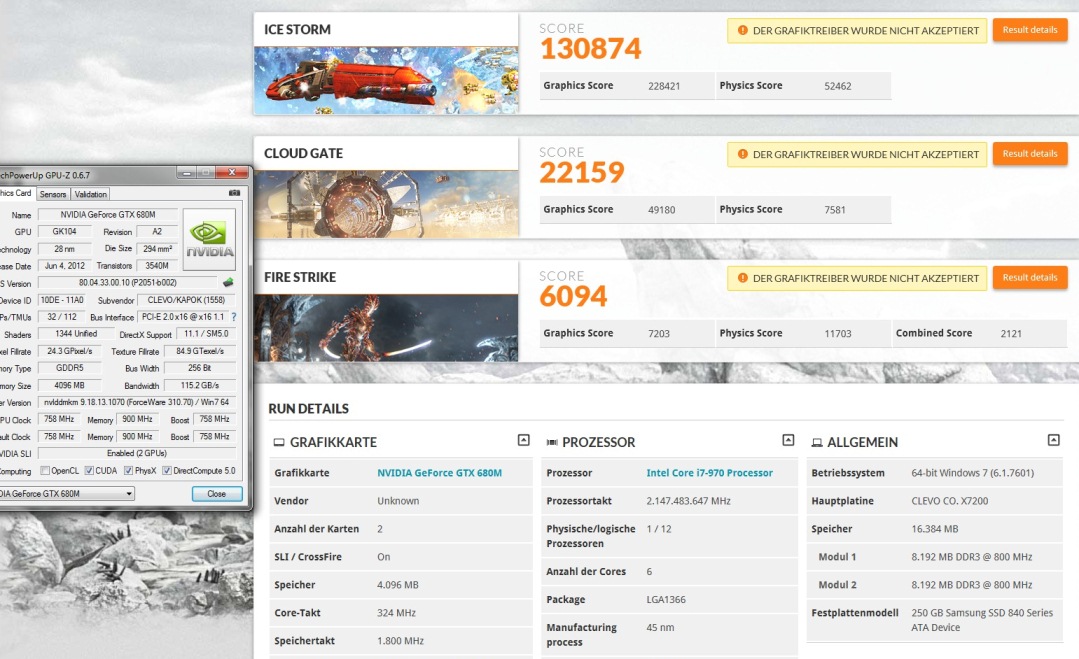Click the Fire Strike benchmark thumbnail
This screenshot has width=1079, height=659.
coord(386,328)
